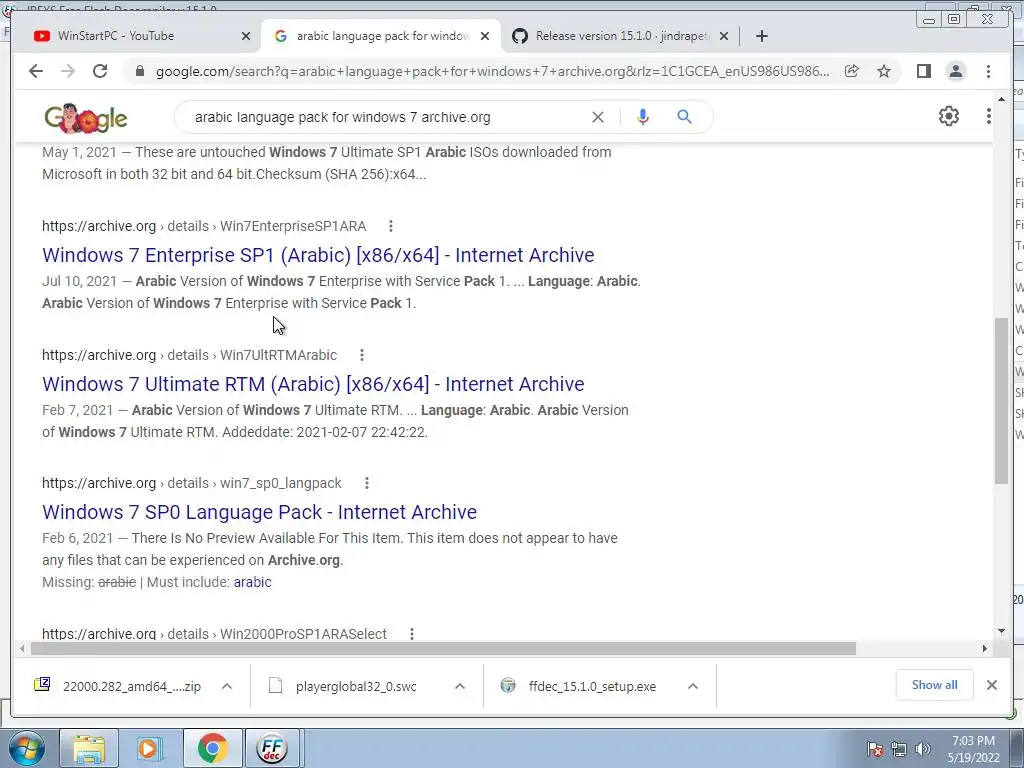Switch to Release version 15.1.0 GitHub tab

coord(620,36)
